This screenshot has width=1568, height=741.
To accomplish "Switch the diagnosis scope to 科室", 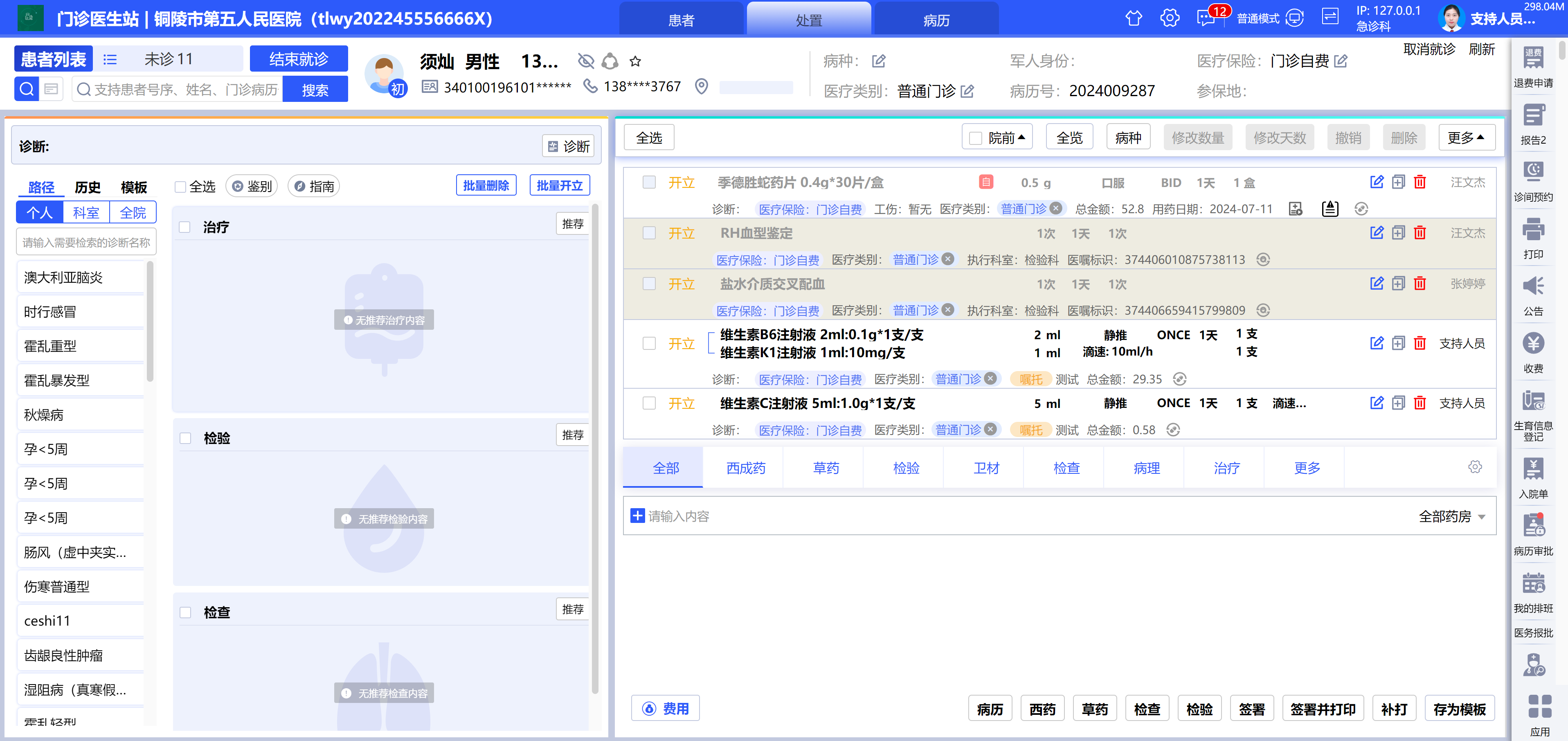I will [x=86, y=212].
